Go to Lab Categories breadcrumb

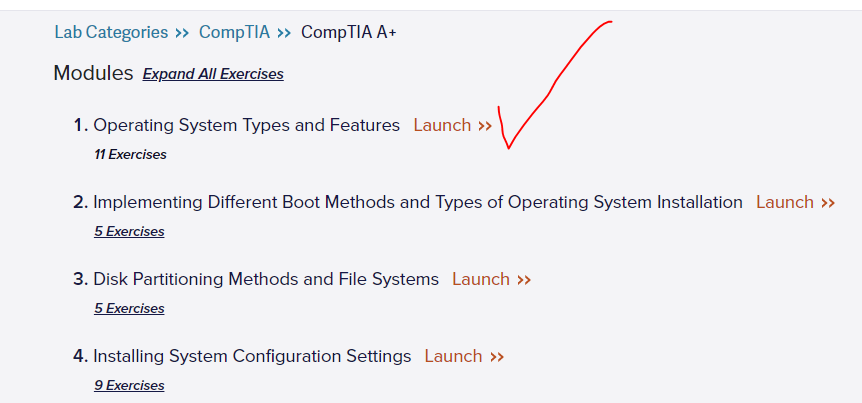click(x=111, y=32)
